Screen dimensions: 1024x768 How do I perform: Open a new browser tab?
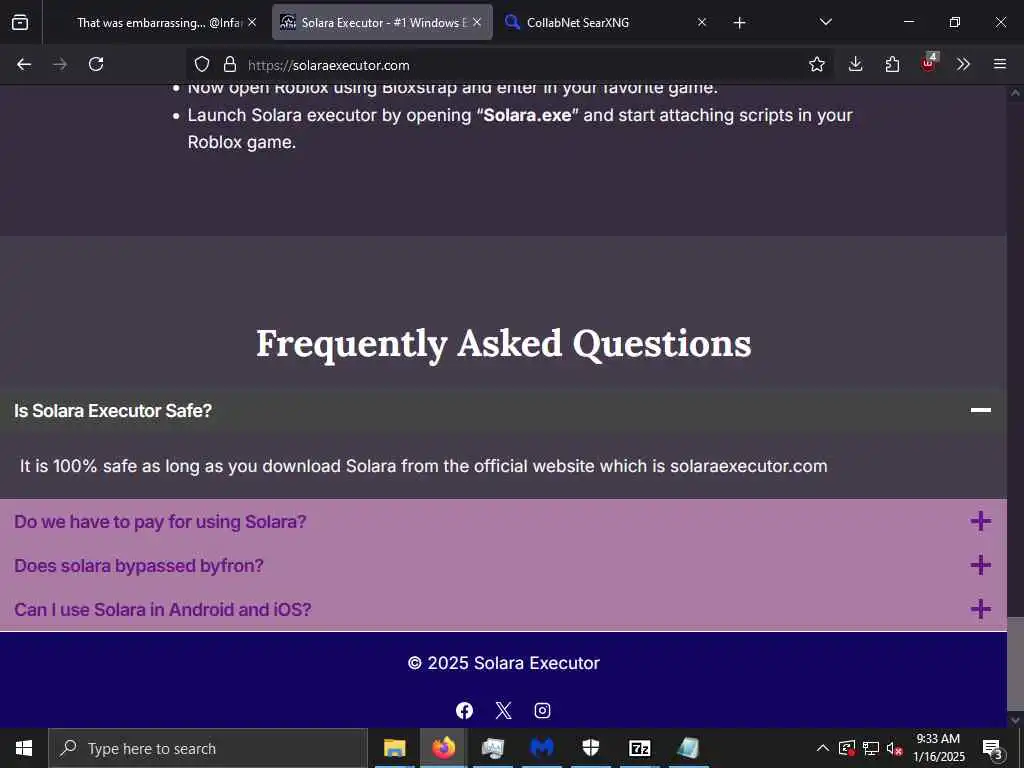pyautogui.click(x=739, y=23)
